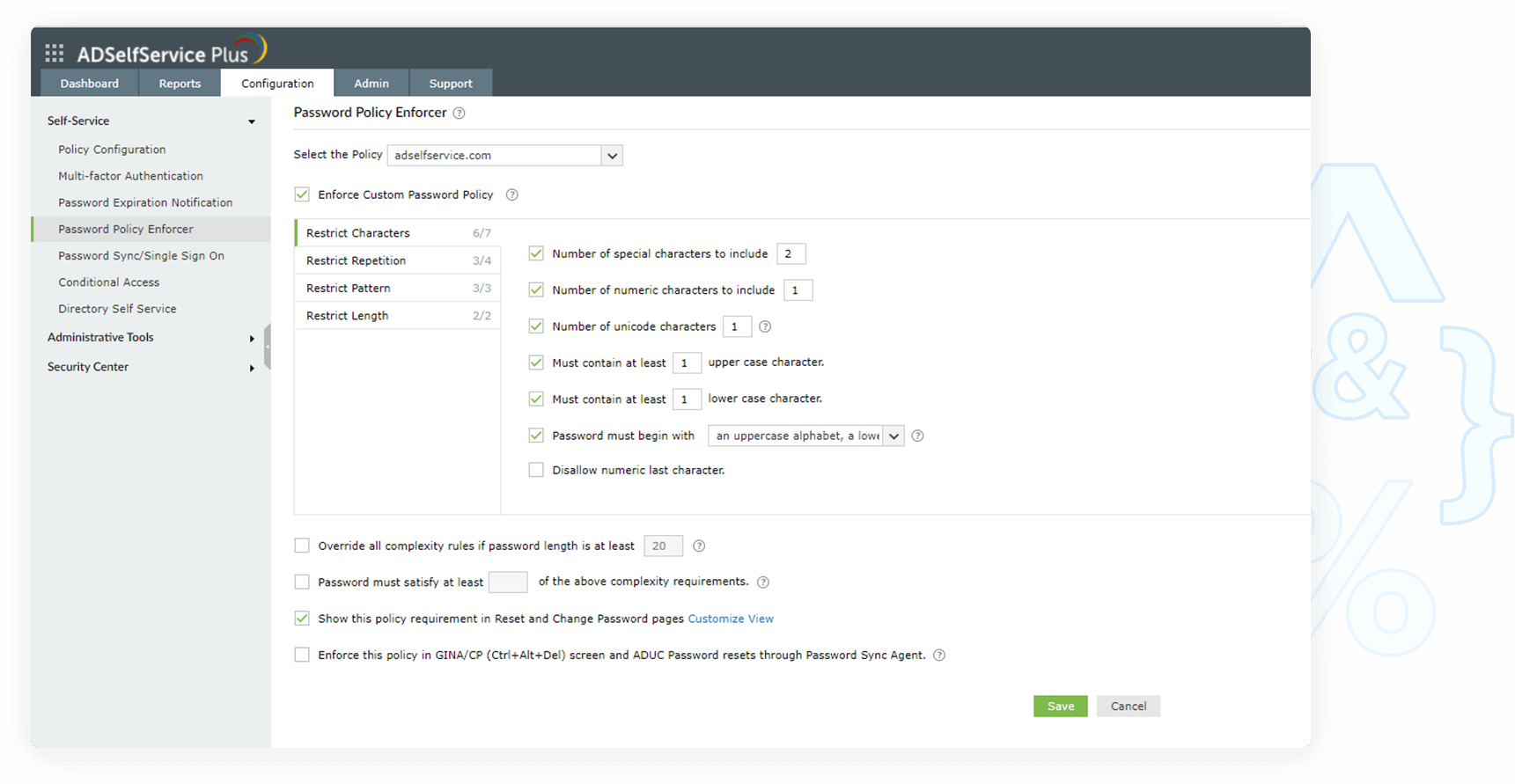Click help icon for override complexity rules

(699, 546)
